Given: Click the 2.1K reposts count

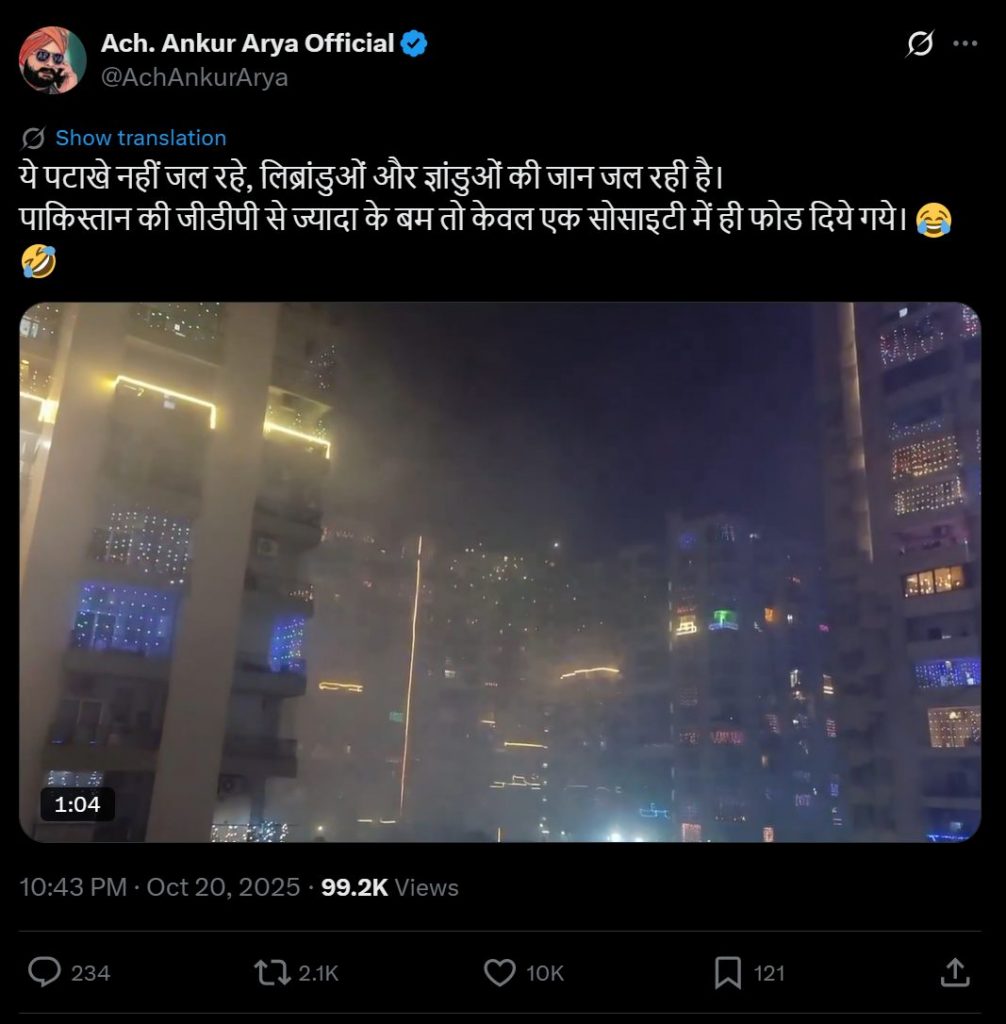Looking at the screenshot, I should (318, 973).
